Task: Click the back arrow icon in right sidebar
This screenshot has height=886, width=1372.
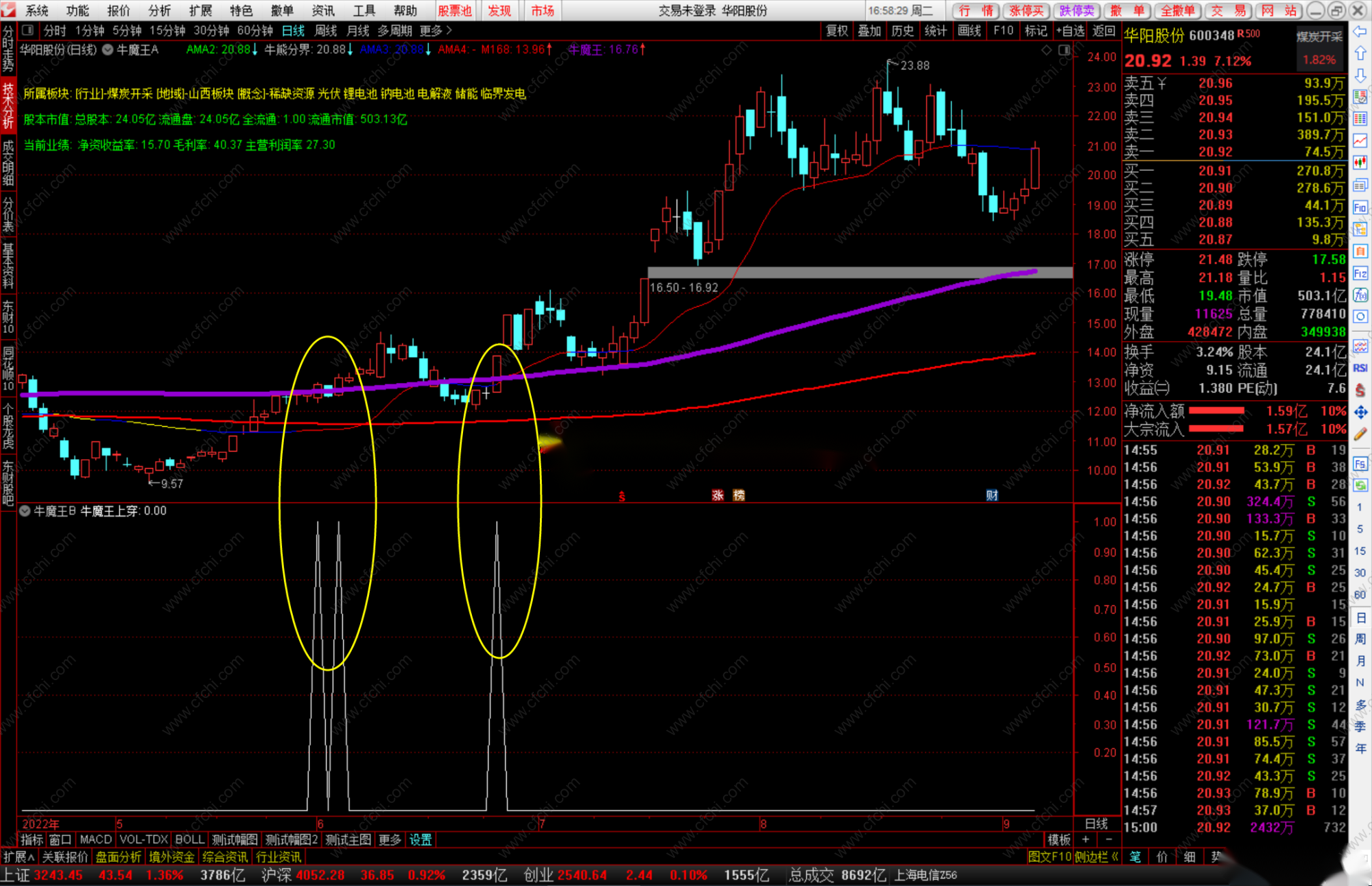Action: click(1360, 32)
